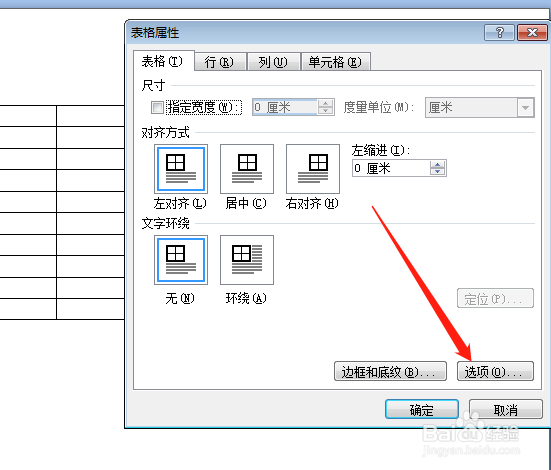
Task: Open 选项(O) table options
Action: pos(495,372)
